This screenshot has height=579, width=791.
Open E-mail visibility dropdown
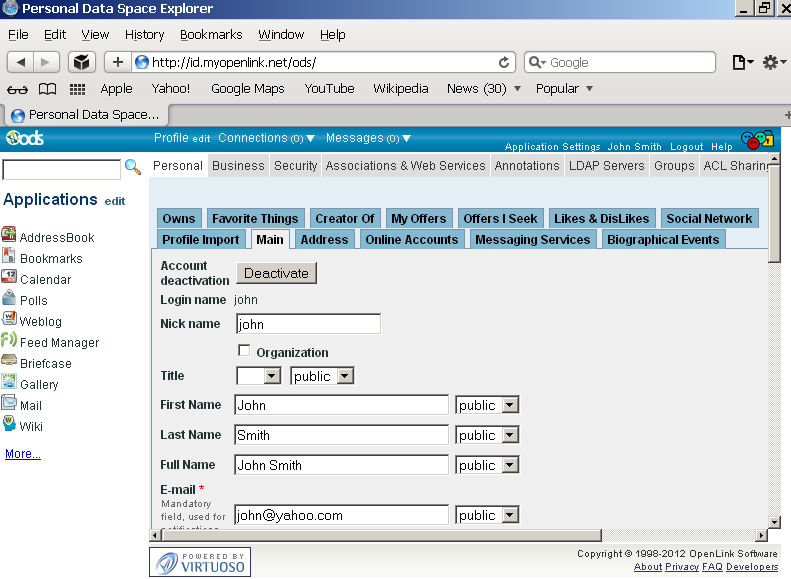509,515
